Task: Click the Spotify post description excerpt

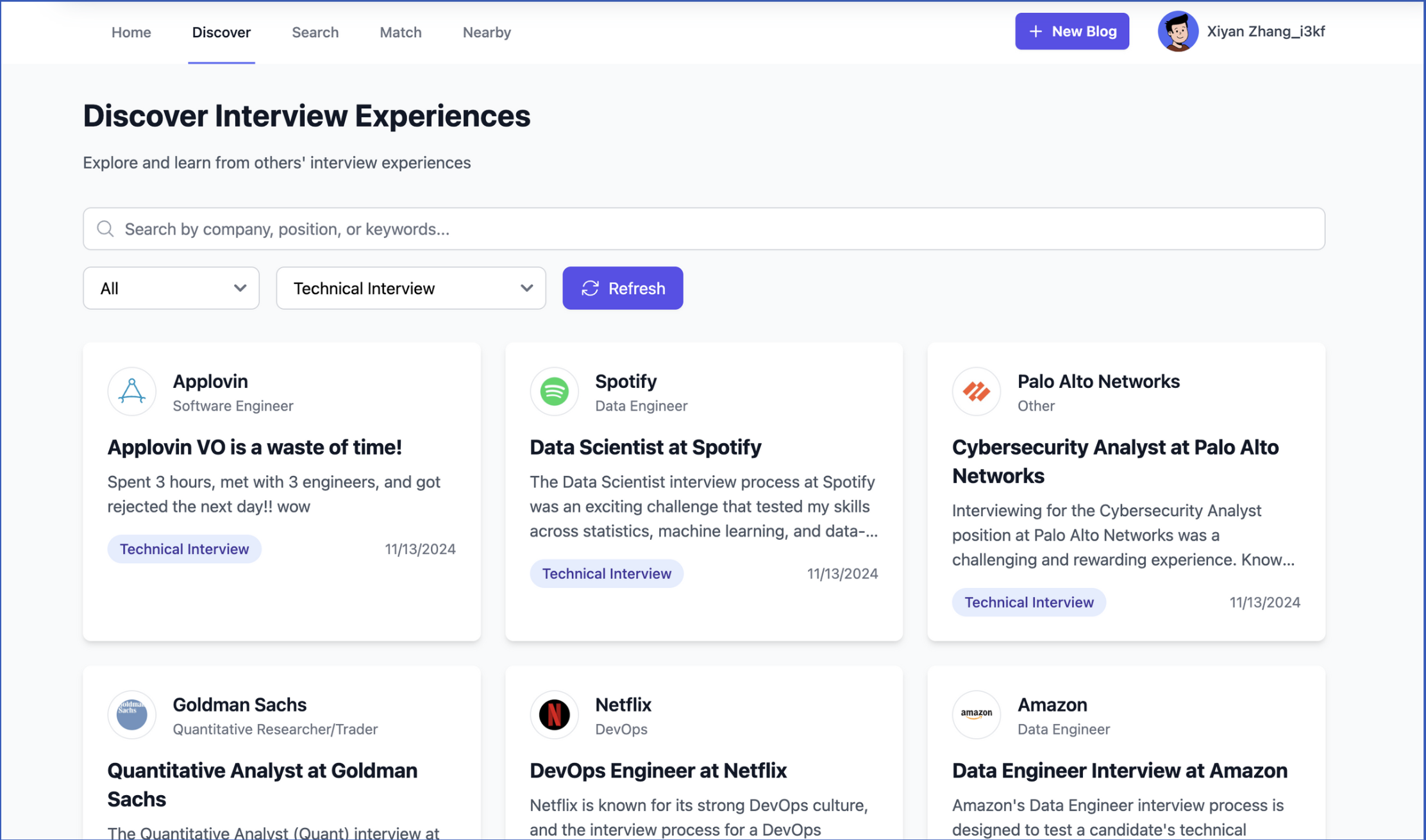Action: (x=703, y=506)
